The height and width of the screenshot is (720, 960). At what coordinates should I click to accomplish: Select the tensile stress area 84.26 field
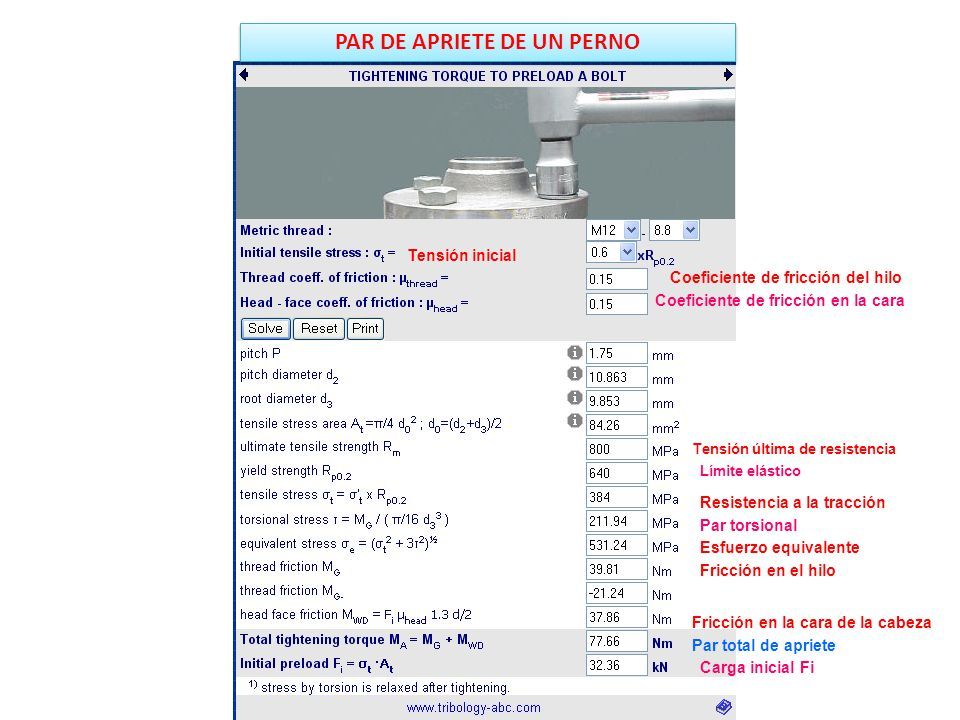[617, 425]
